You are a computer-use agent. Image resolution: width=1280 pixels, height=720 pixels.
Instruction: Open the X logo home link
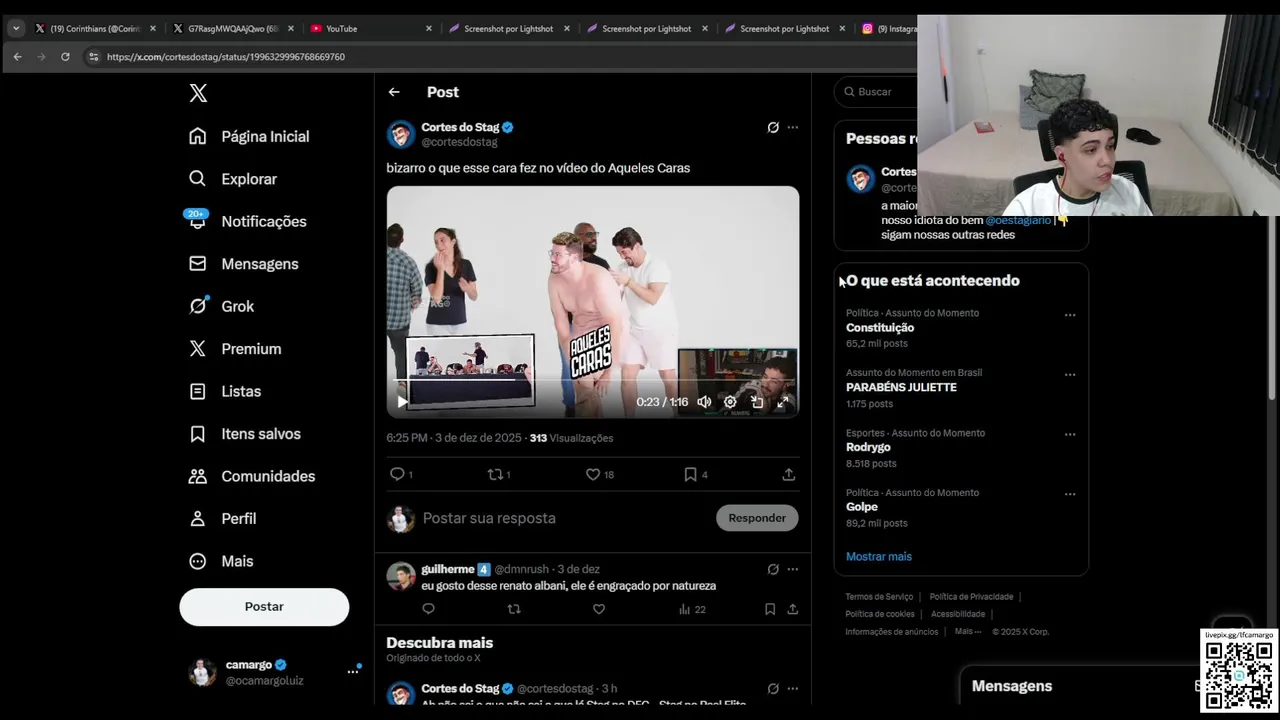[x=198, y=93]
